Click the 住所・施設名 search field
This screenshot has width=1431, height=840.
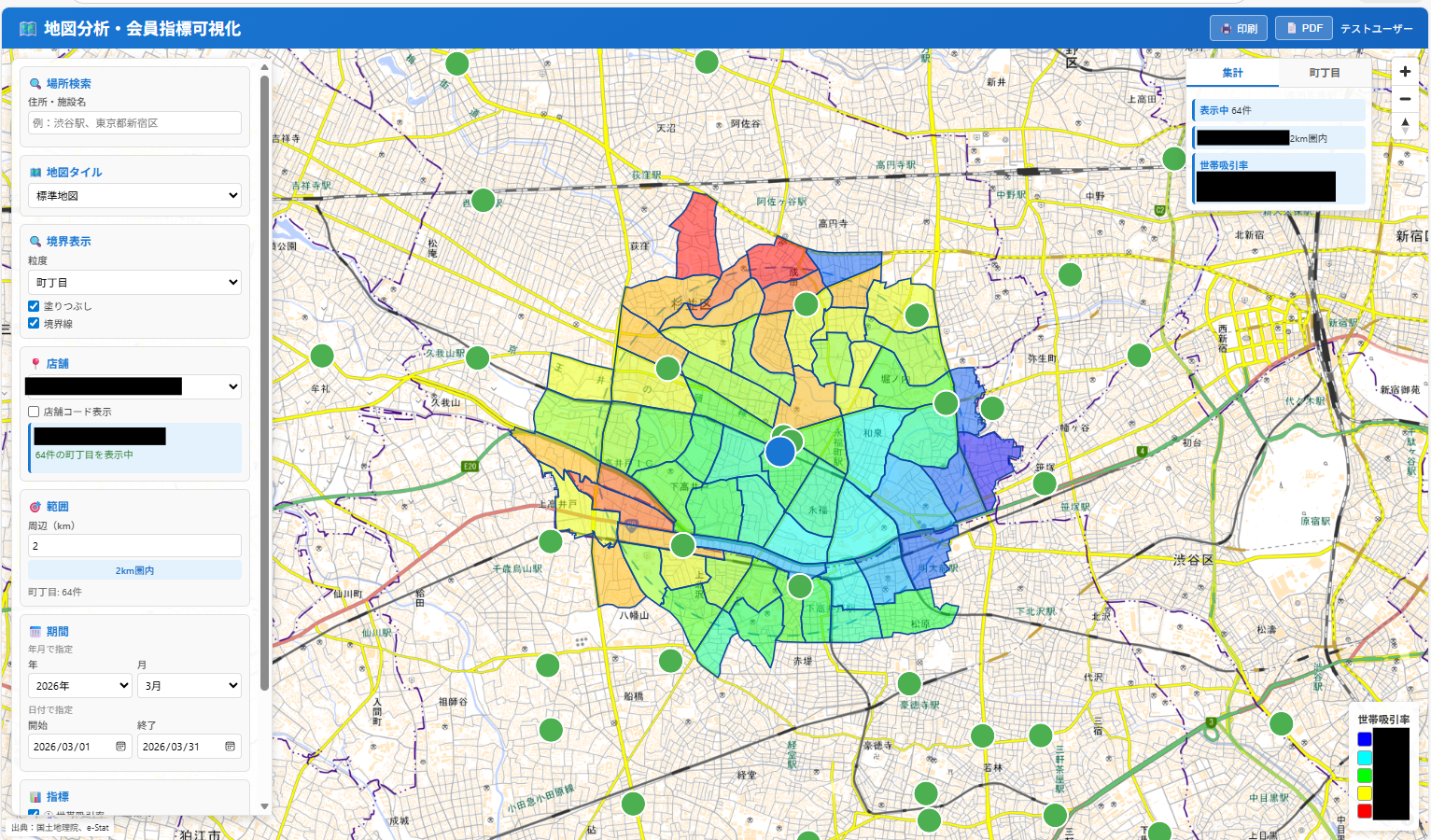(134, 123)
